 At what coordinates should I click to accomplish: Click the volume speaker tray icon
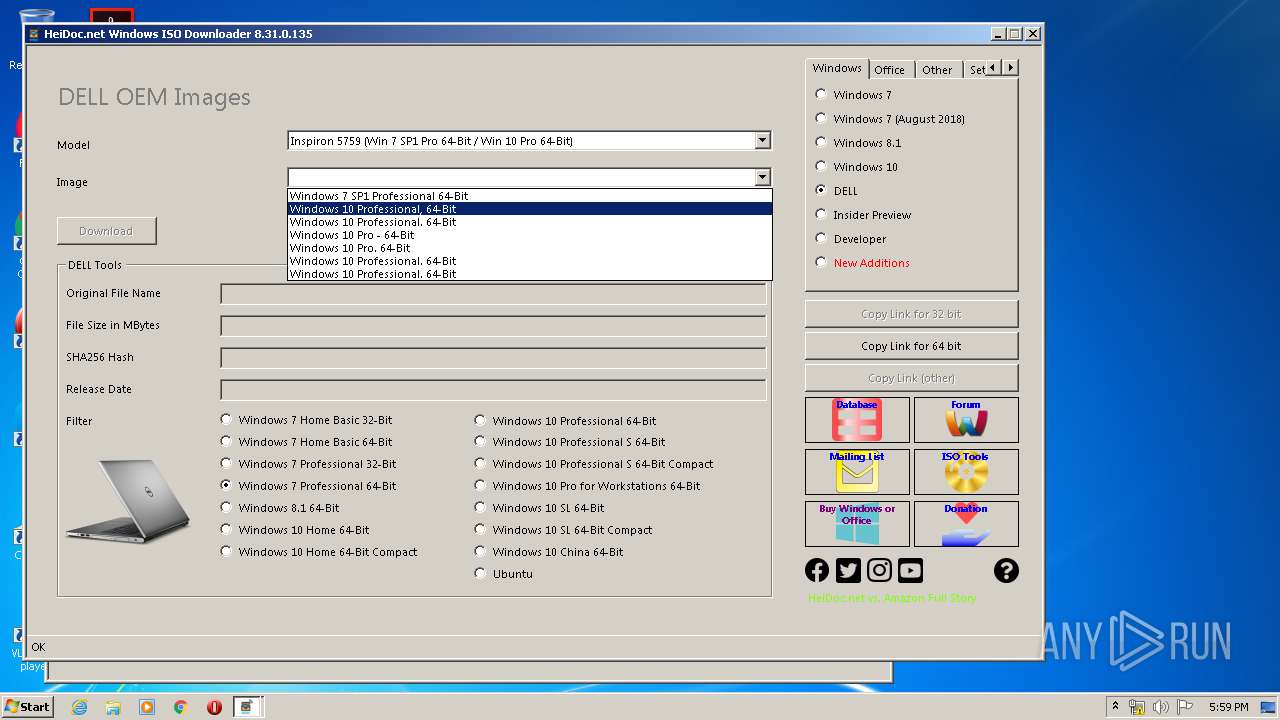pyautogui.click(x=1161, y=707)
